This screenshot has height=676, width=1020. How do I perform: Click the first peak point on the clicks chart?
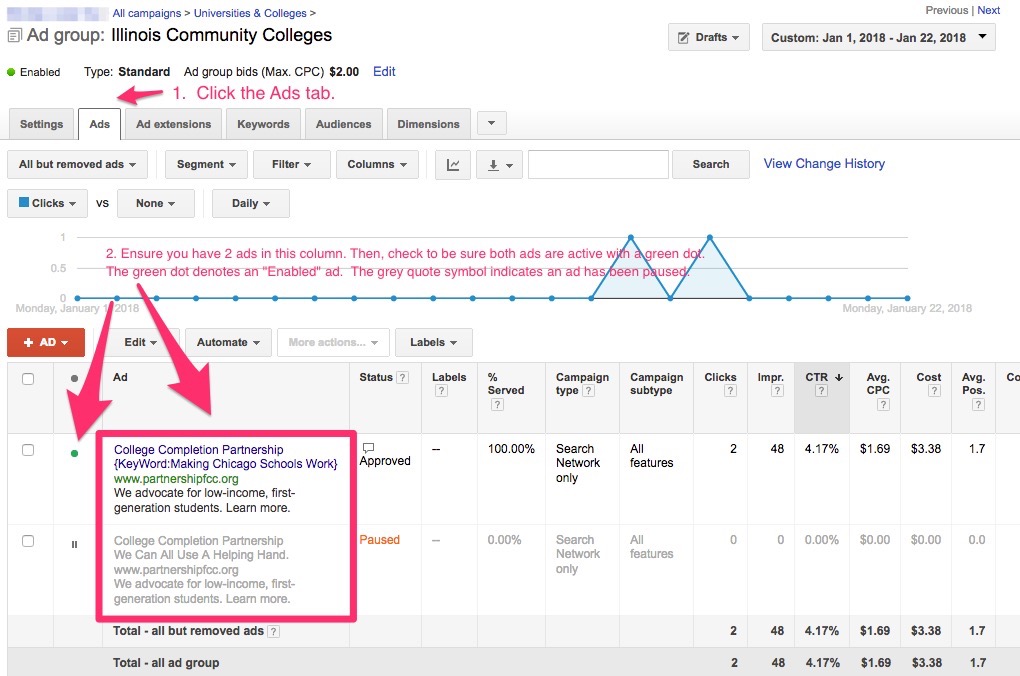point(630,237)
